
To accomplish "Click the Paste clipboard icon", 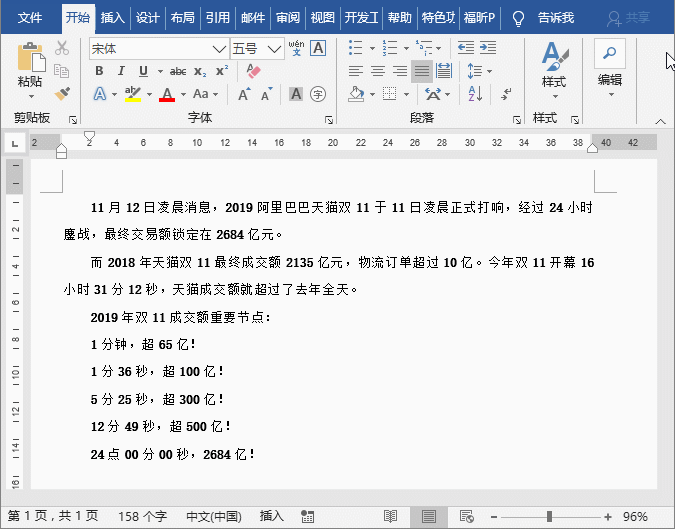I will coord(31,57).
